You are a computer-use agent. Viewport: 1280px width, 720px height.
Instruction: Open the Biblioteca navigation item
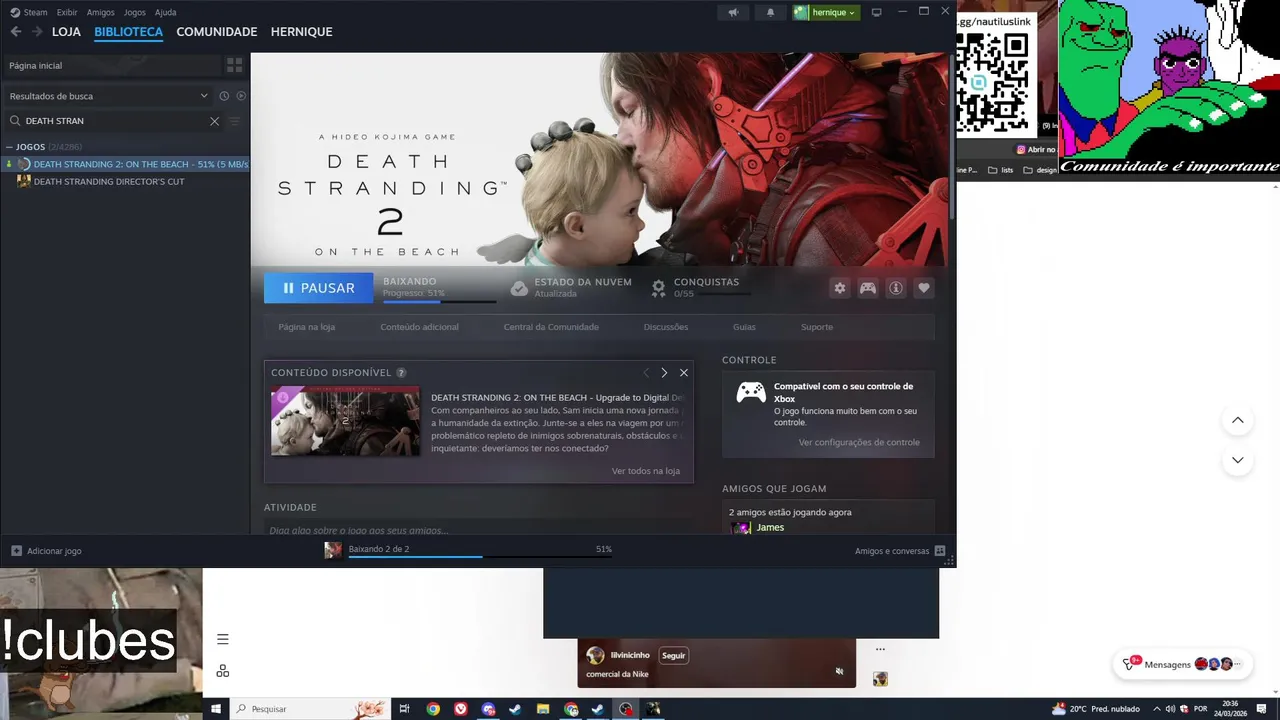tap(128, 32)
